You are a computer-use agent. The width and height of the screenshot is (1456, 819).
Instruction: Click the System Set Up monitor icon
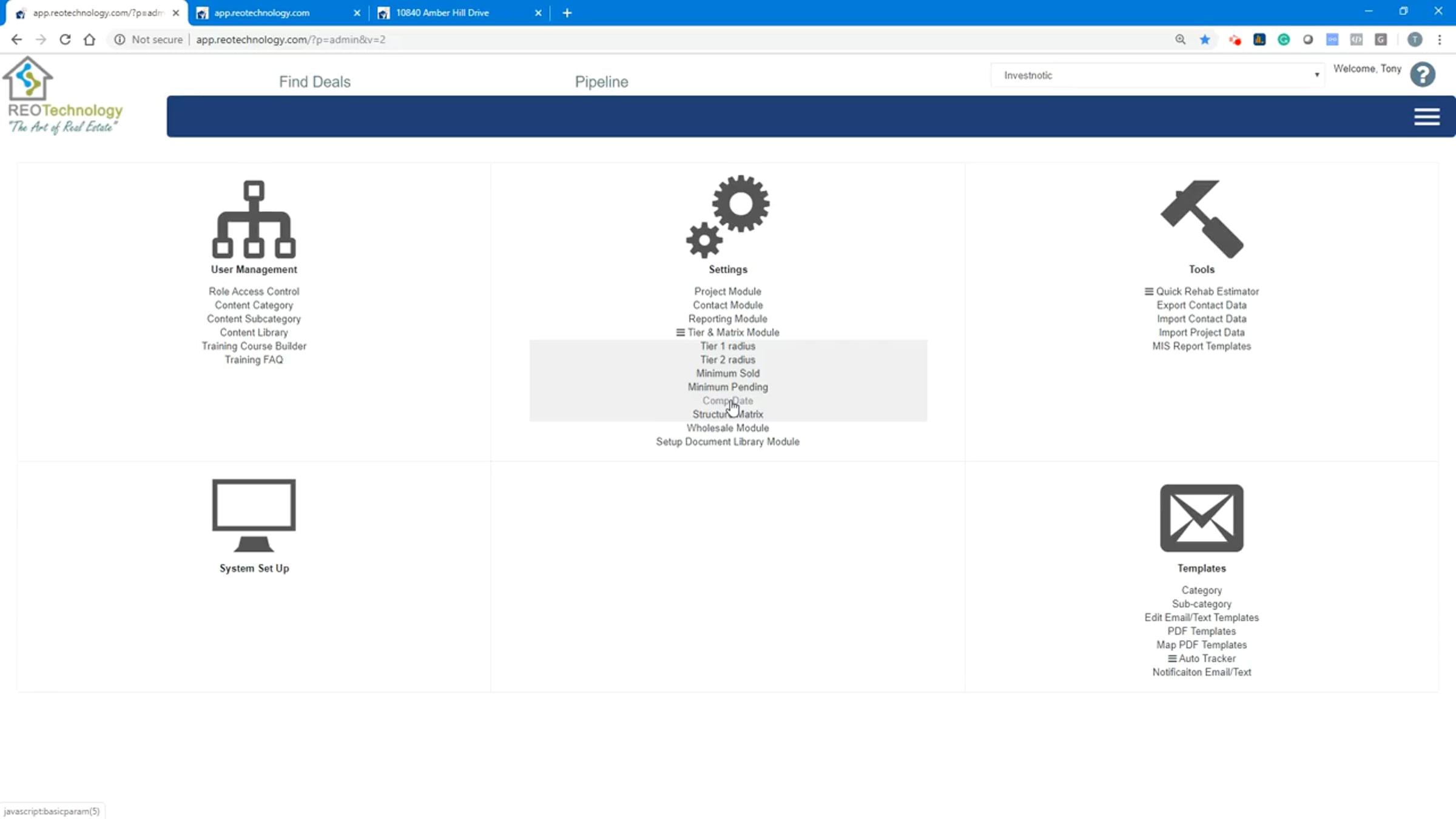(x=254, y=515)
